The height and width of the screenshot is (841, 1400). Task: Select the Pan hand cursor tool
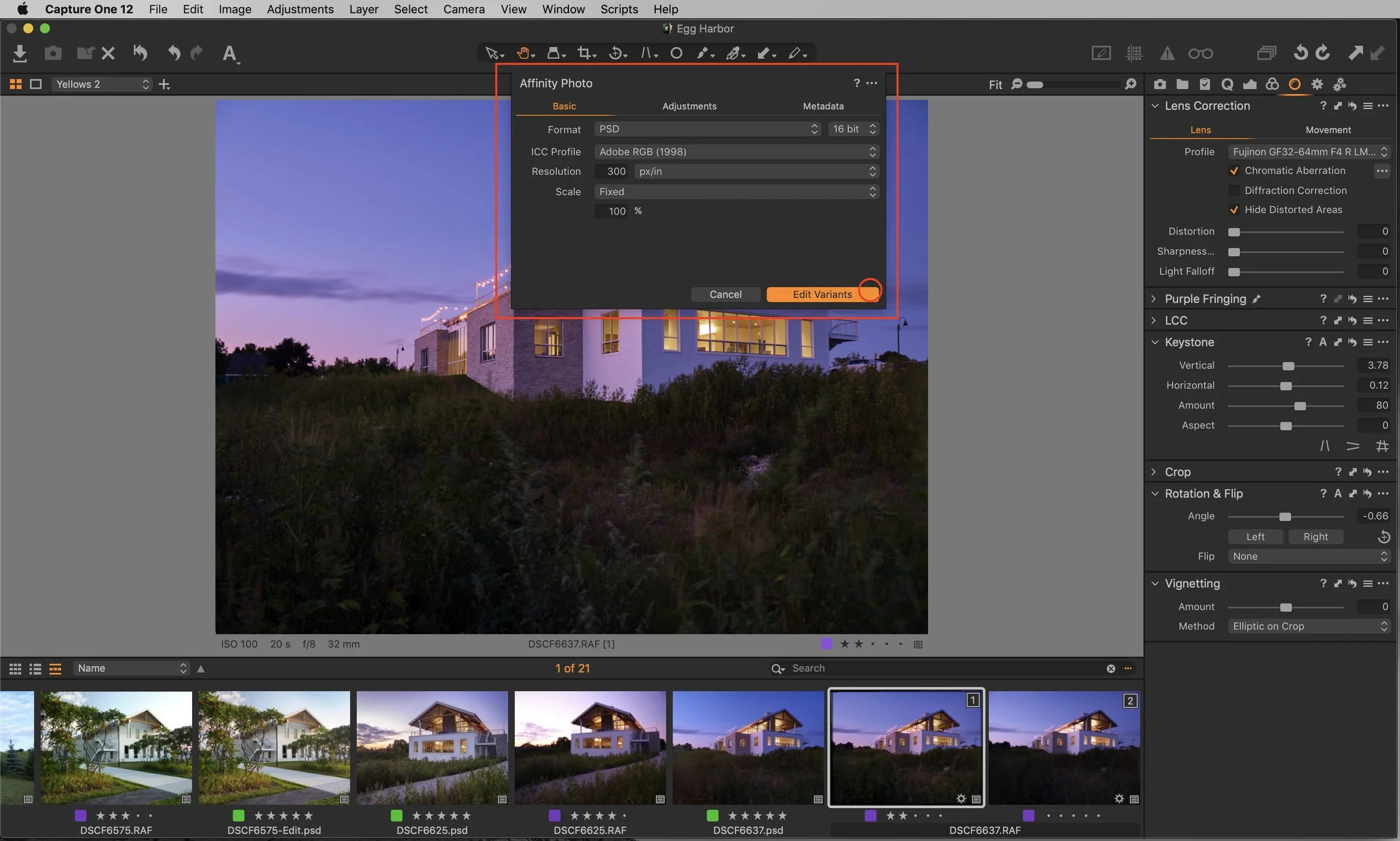(x=525, y=53)
